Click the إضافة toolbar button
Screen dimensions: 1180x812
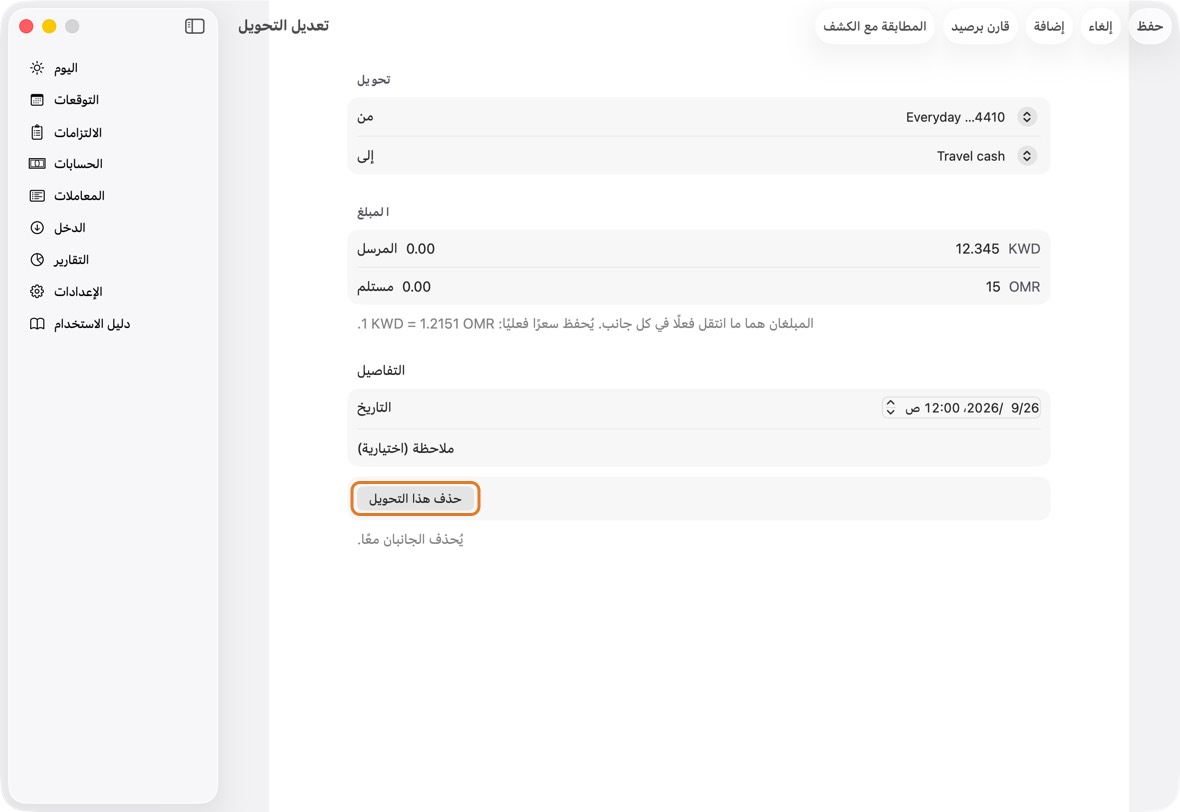(1049, 26)
